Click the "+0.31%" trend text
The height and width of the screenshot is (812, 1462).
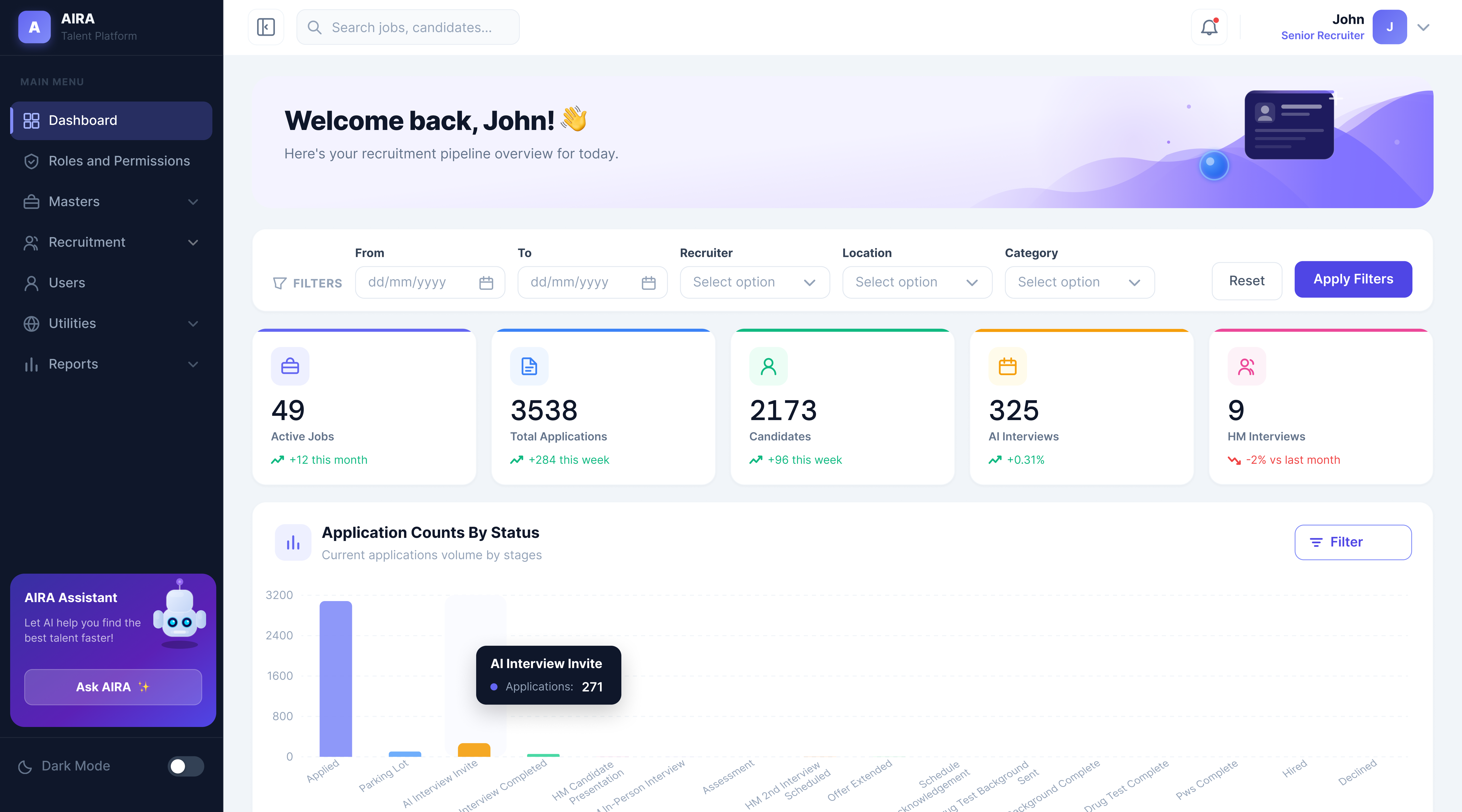(1025, 460)
